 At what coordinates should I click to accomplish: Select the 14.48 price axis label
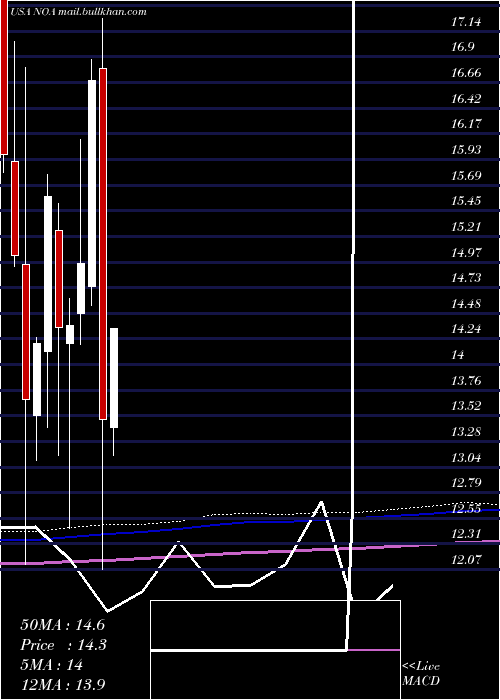(466, 304)
